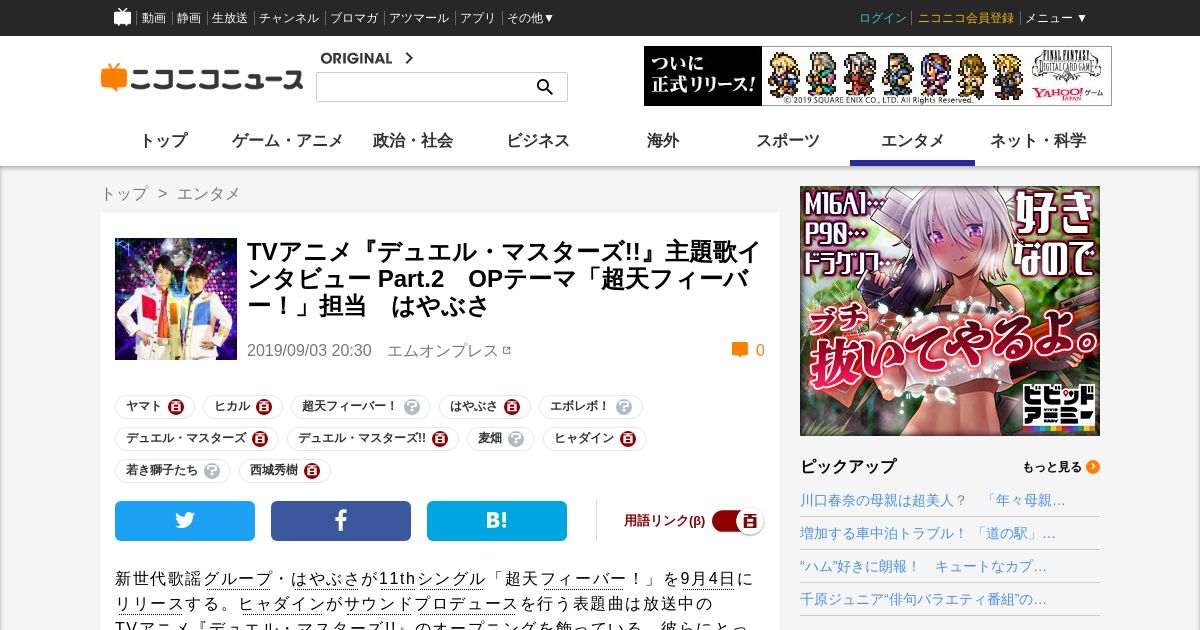Open pickup article "ハム"好きに朗報！
This screenshot has height=630, width=1200.
point(924,566)
